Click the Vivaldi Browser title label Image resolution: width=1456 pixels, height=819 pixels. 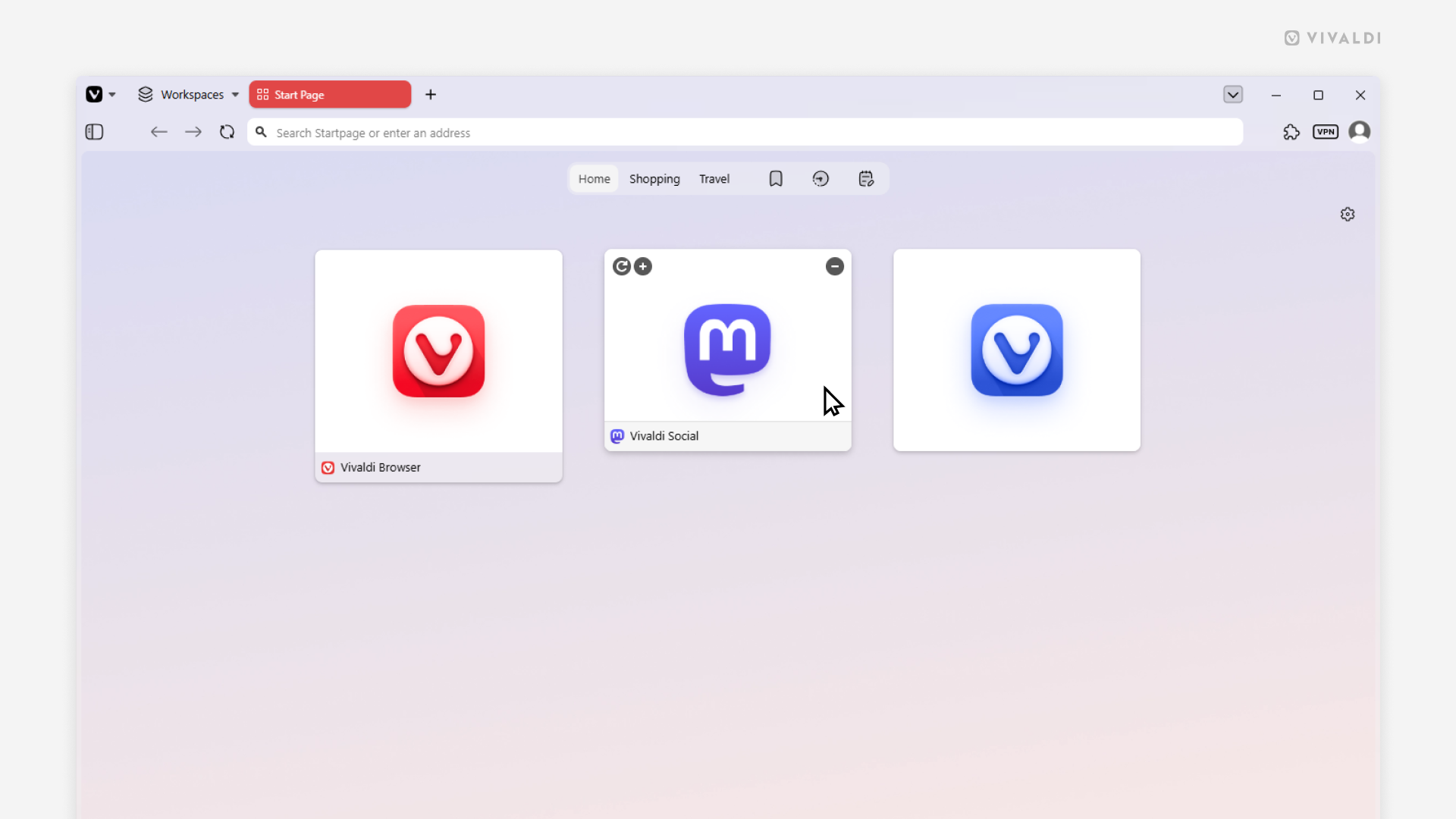pyautogui.click(x=381, y=468)
